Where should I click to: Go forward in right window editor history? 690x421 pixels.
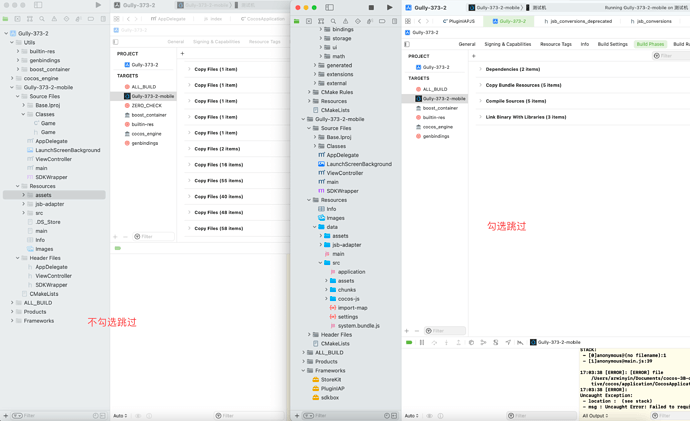click(x=427, y=21)
